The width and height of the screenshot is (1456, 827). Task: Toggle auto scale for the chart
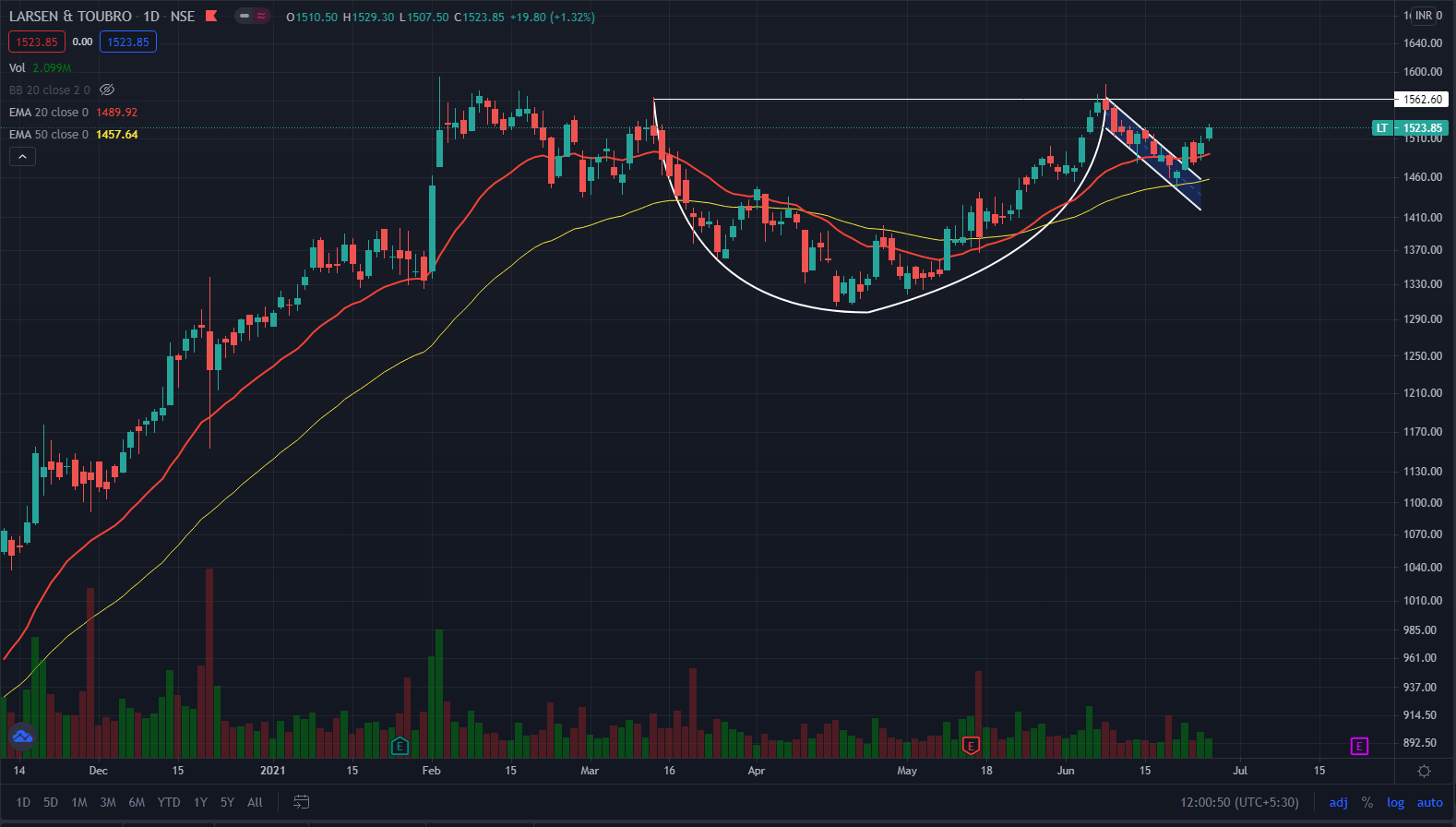[x=1429, y=802]
